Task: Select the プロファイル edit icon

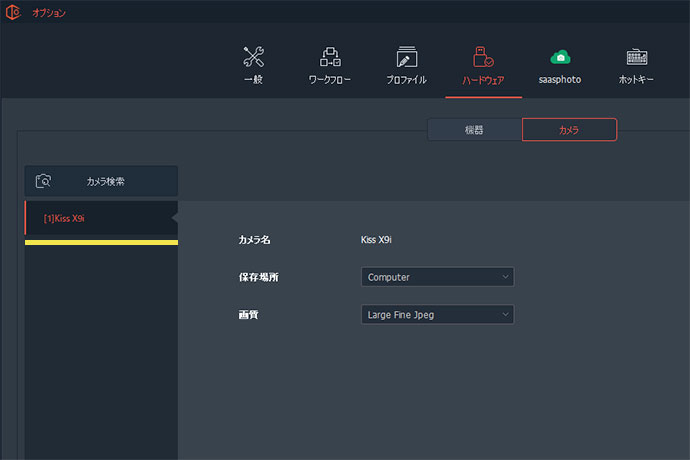Action: [406, 57]
